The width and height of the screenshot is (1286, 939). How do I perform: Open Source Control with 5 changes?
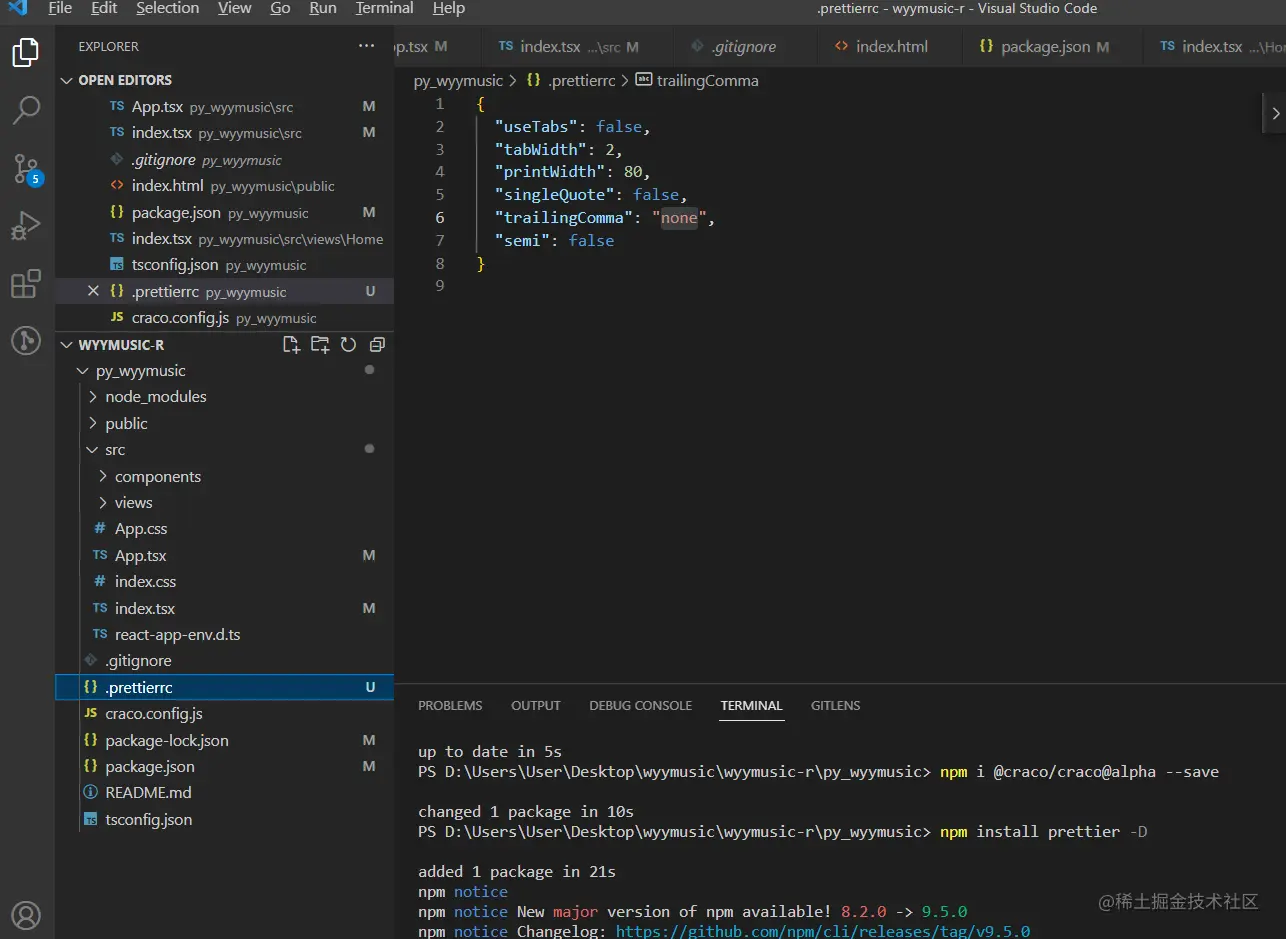[26, 169]
